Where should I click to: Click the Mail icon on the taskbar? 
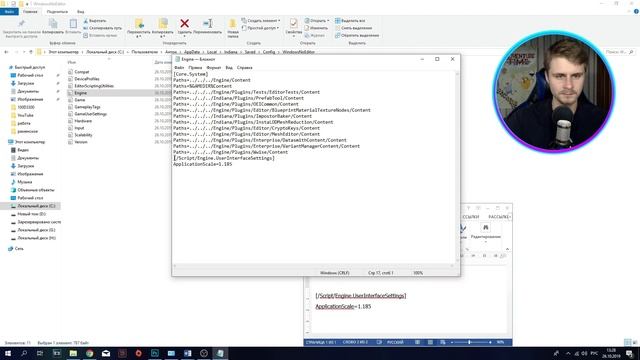coord(106,353)
